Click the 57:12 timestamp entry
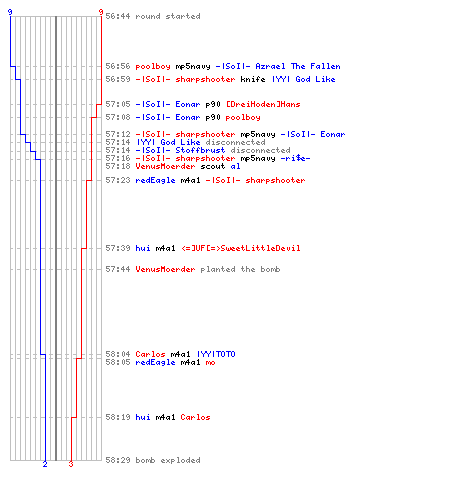Image resolution: width=450 pixels, height=500 pixels. [118, 134]
